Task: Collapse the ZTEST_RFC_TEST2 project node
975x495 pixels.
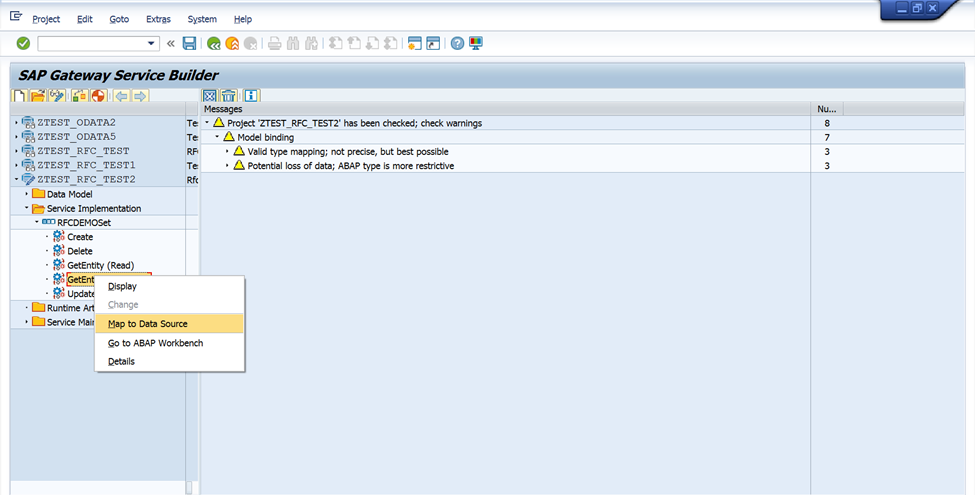Action: click(x=16, y=180)
